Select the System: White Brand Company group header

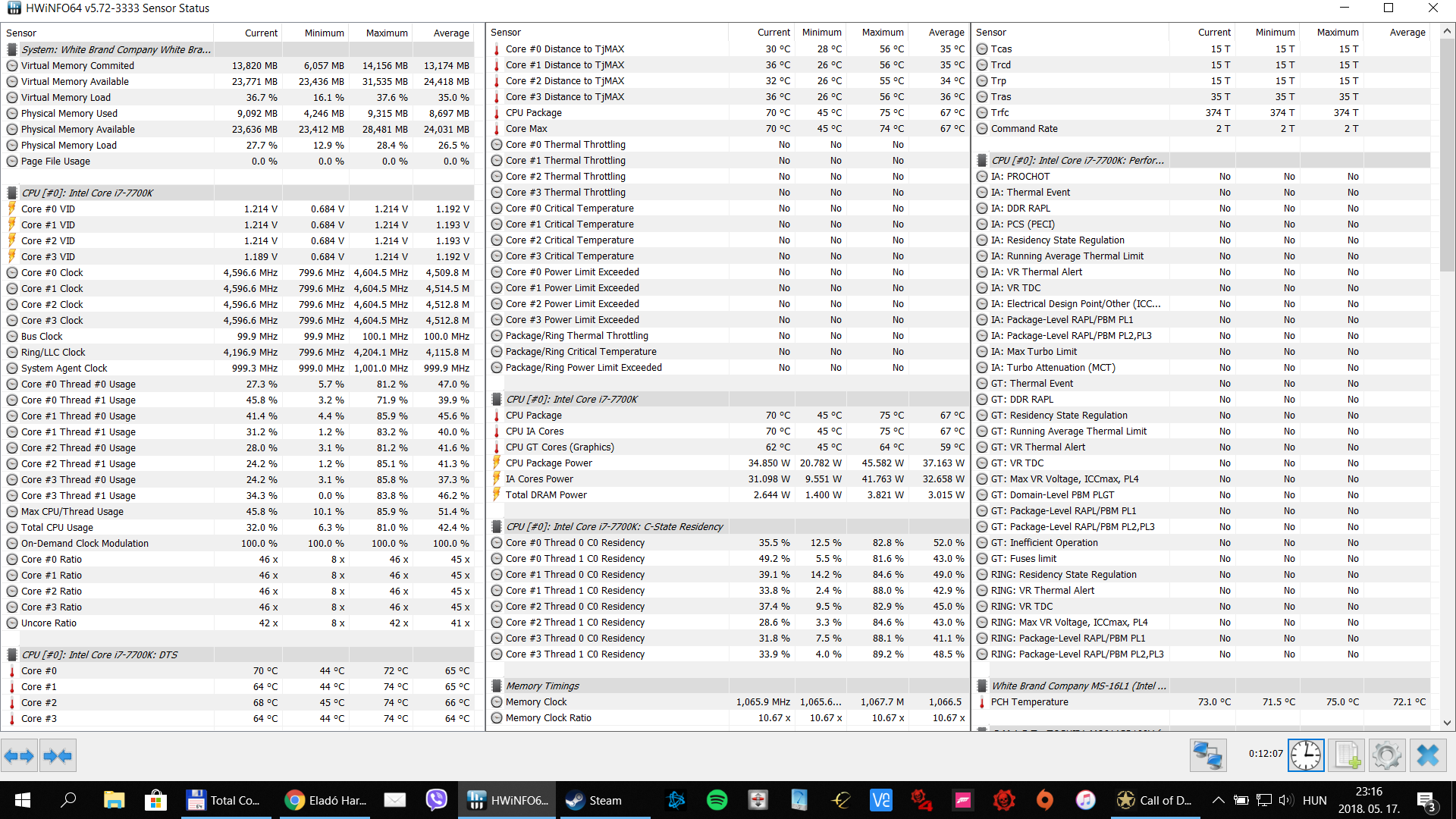pyautogui.click(x=238, y=49)
